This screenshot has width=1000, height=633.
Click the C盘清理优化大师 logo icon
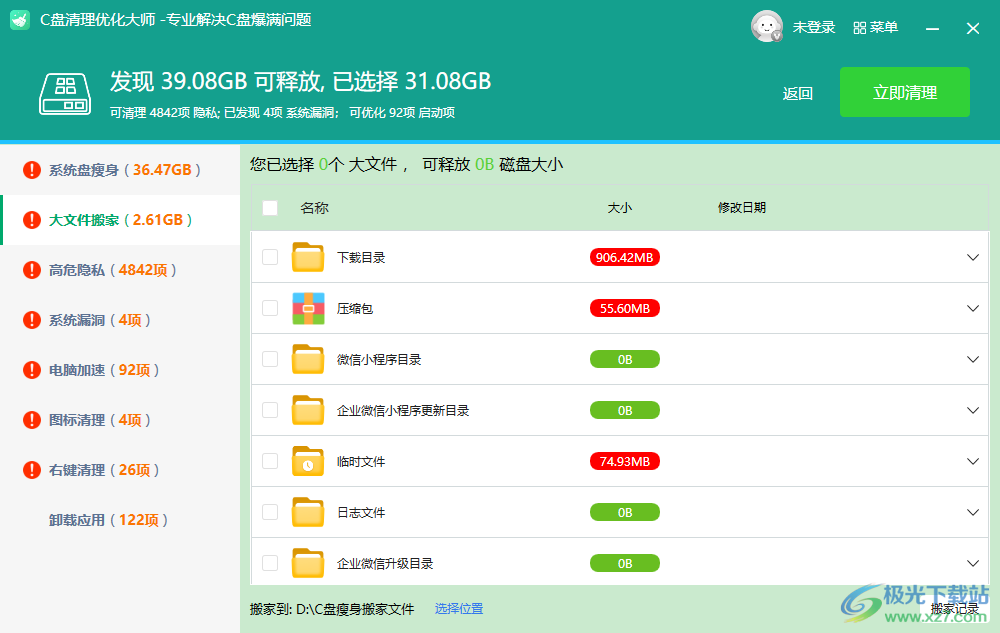coord(20,19)
